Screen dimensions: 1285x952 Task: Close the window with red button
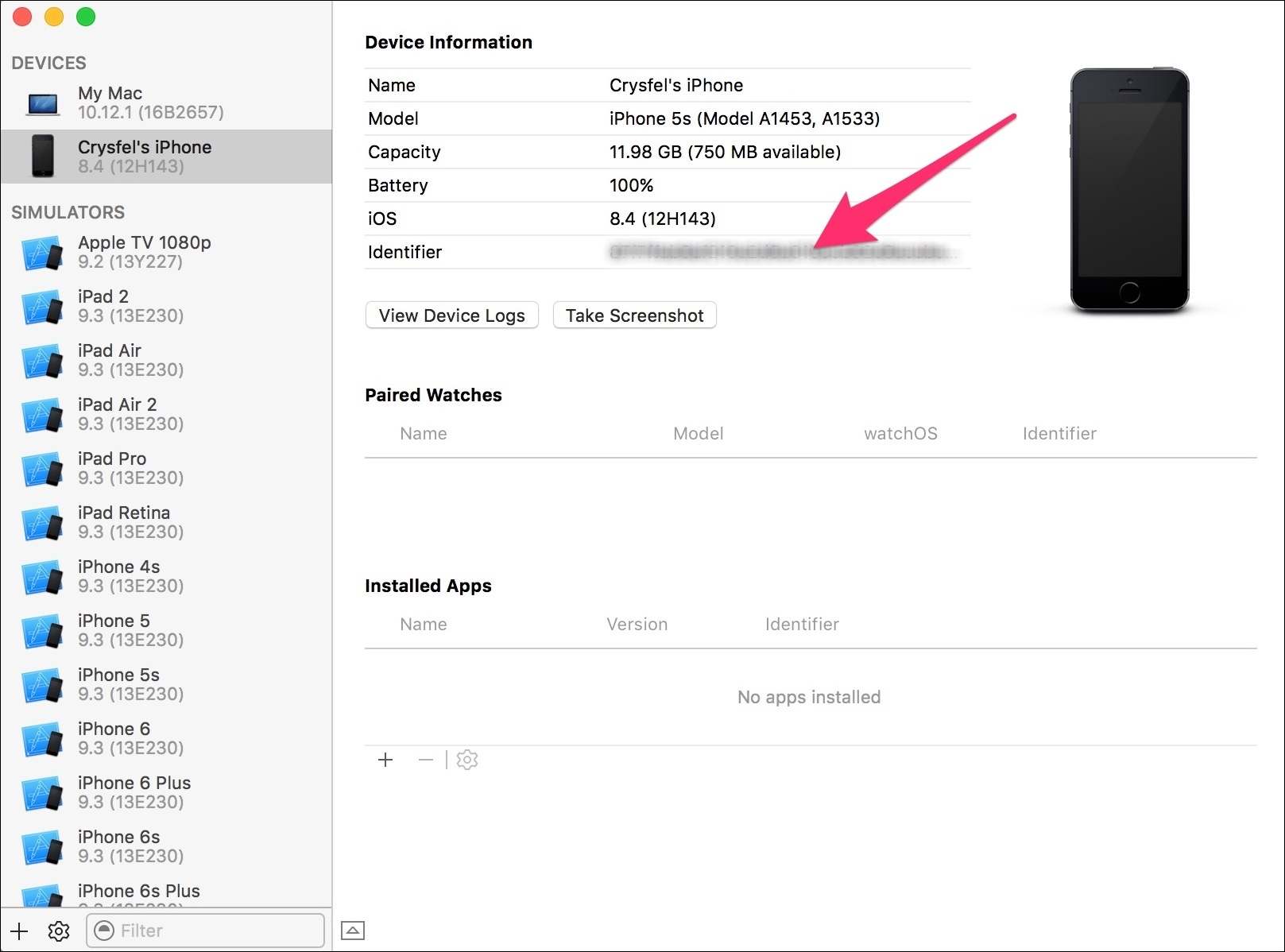pos(22,17)
